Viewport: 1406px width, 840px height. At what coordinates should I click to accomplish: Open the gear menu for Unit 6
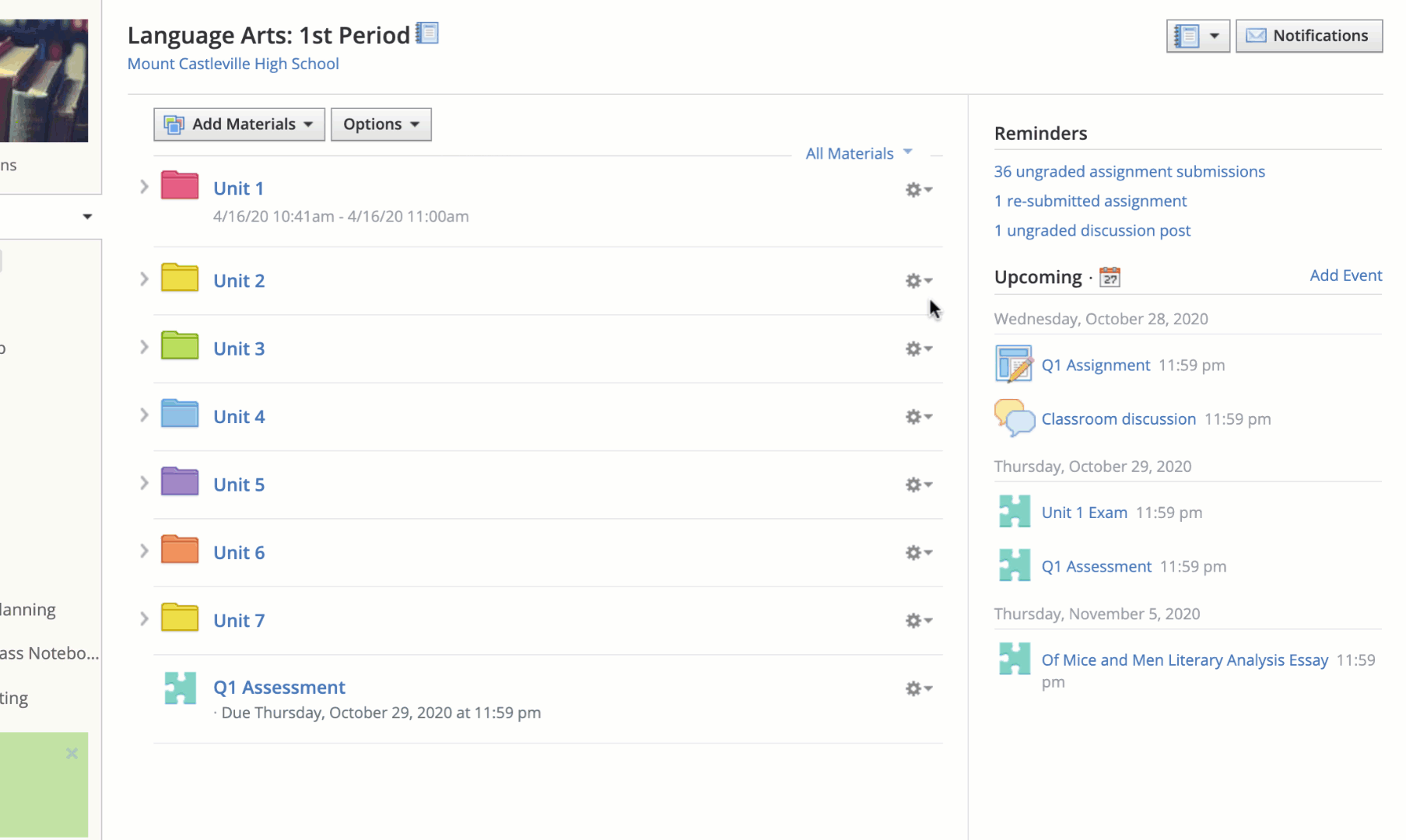(918, 553)
